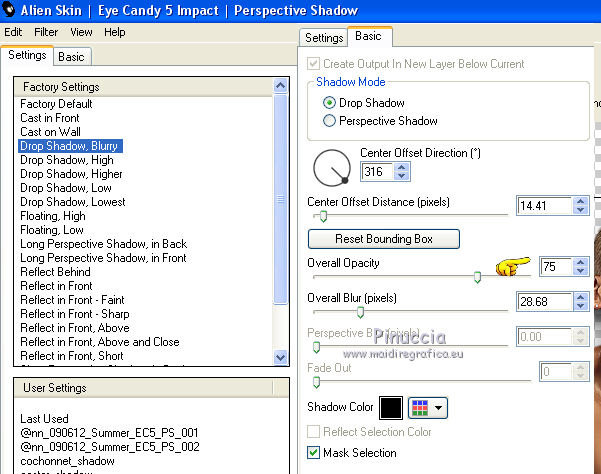Select Cast on Wall preset
This screenshot has height=474, width=601.
tap(50, 132)
